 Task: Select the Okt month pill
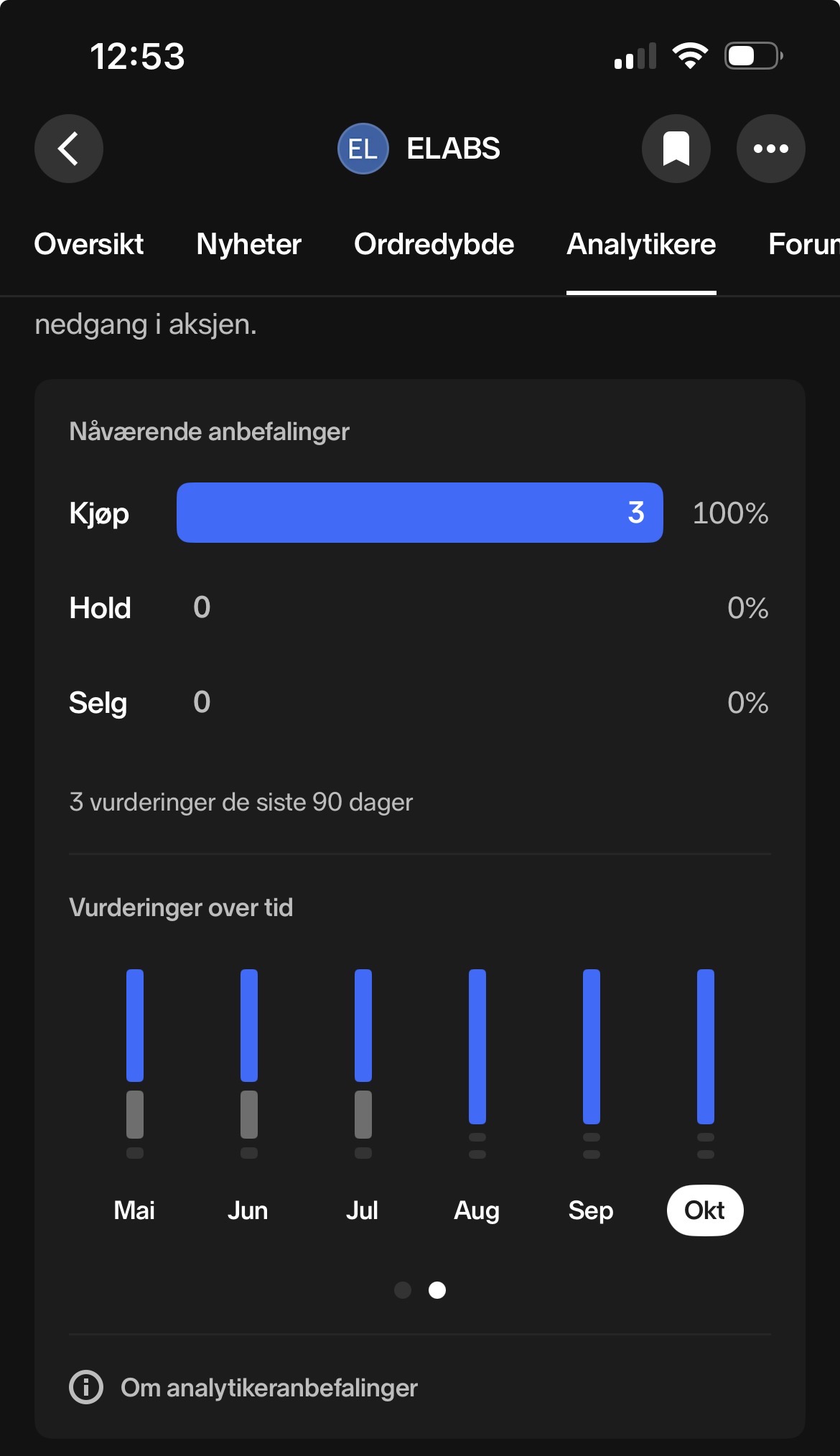704,1210
